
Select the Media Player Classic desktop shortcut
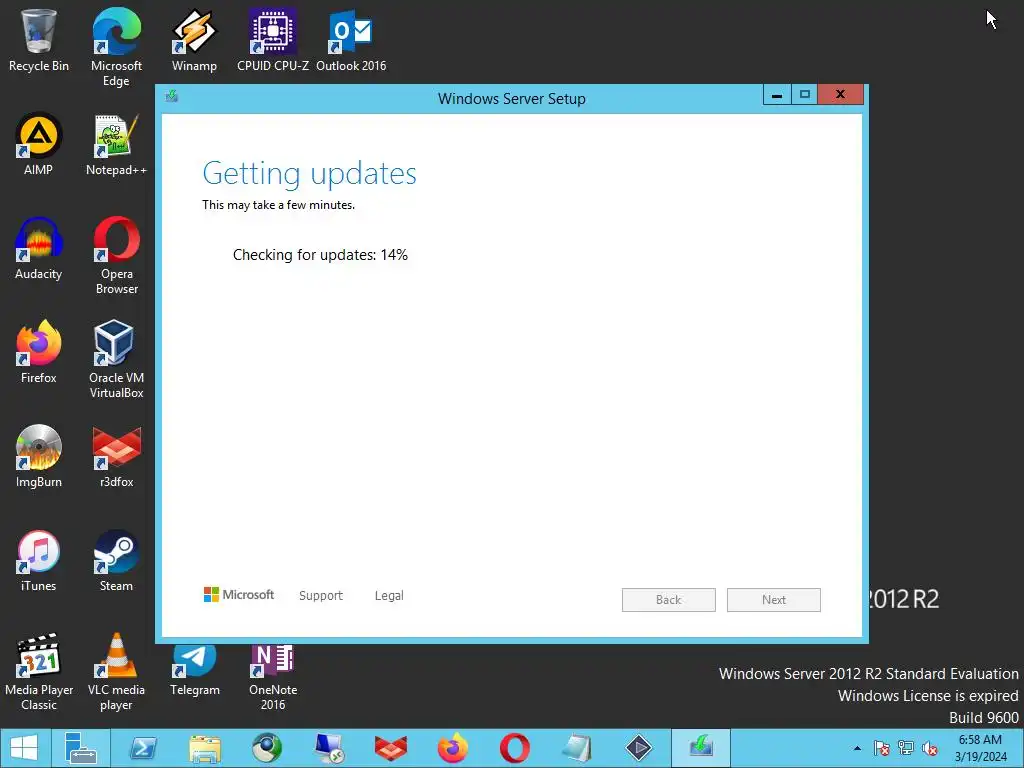click(39, 672)
